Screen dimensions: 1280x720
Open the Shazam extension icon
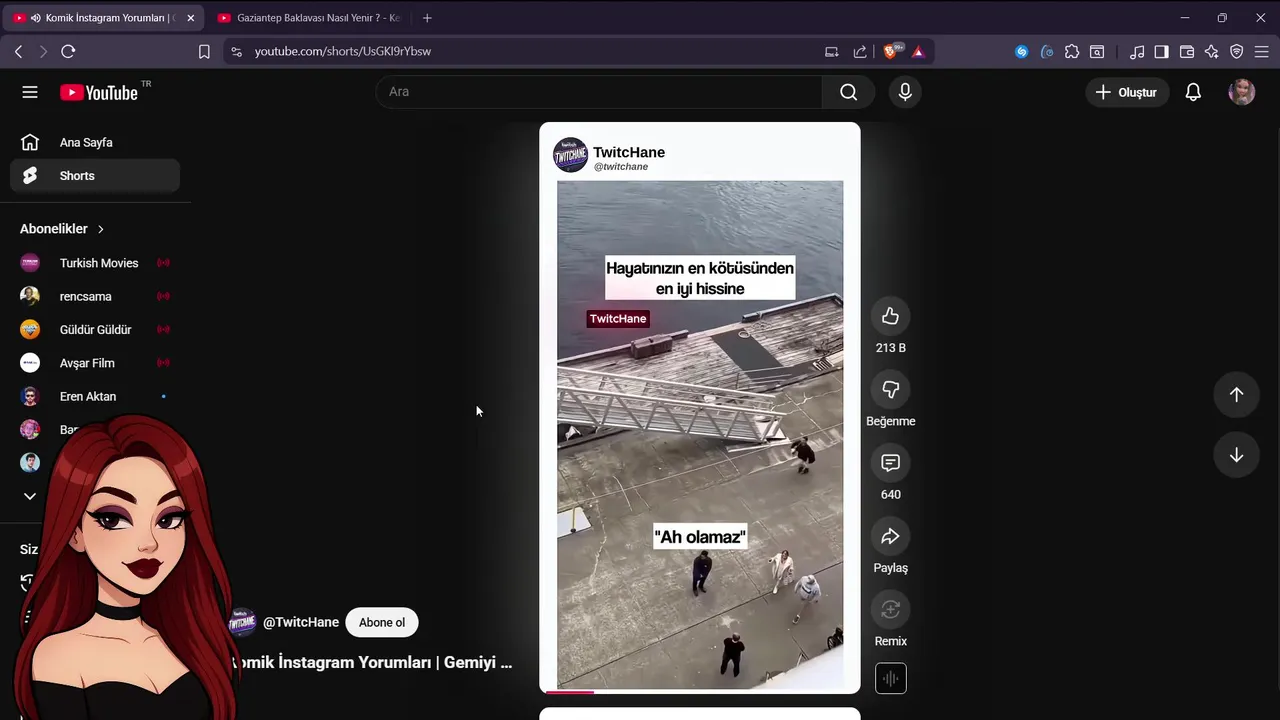click(x=1021, y=51)
